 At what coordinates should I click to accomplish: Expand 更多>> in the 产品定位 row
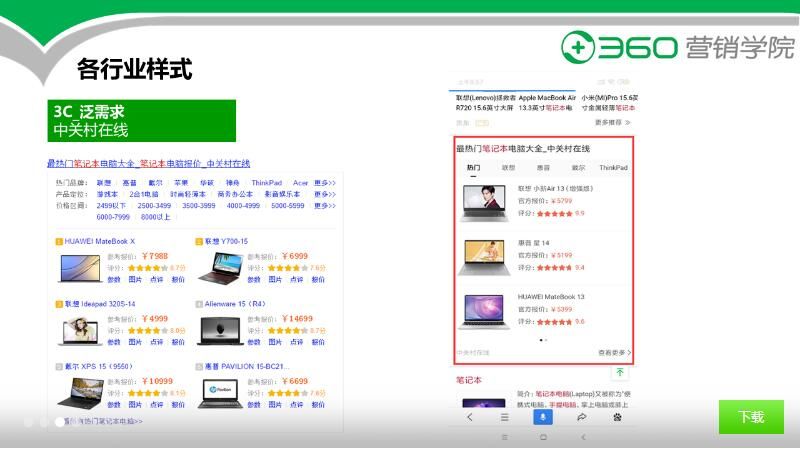point(325,194)
